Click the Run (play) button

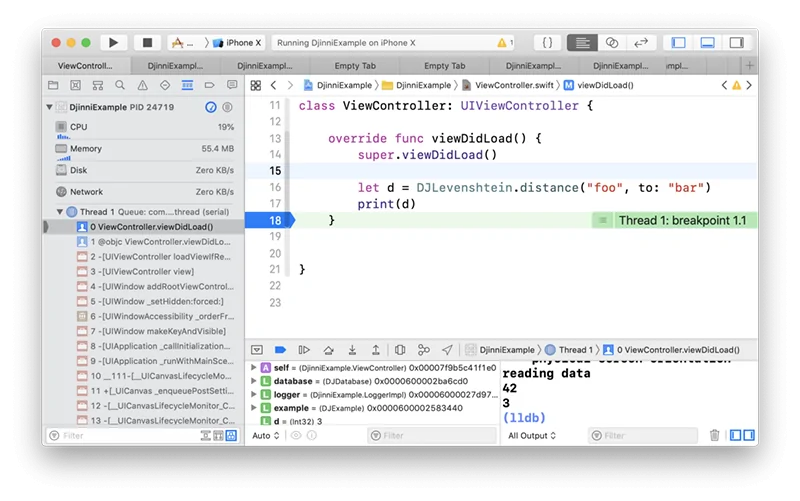pos(113,43)
